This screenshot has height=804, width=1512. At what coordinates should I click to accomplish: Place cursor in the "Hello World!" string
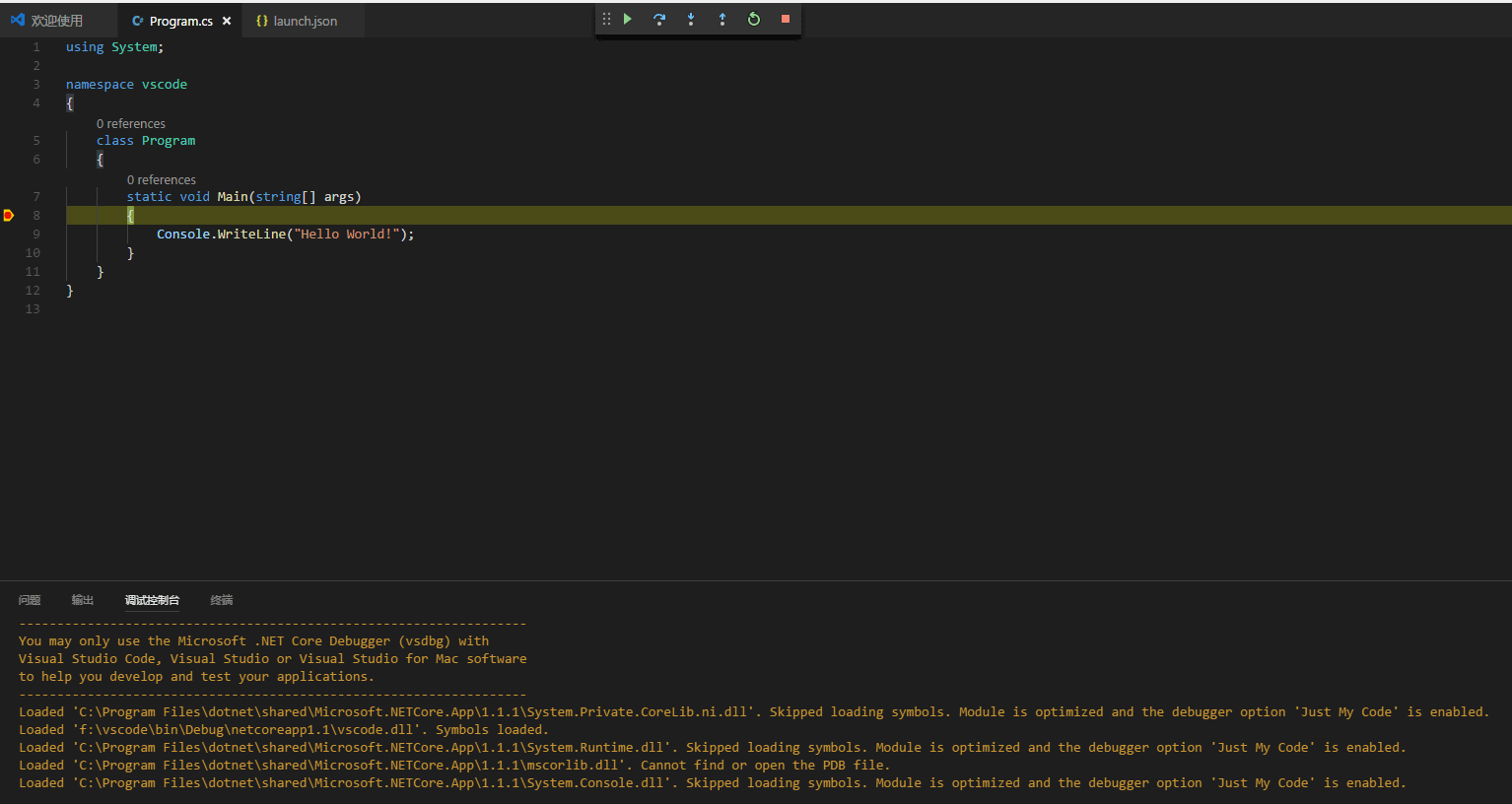point(347,234)
